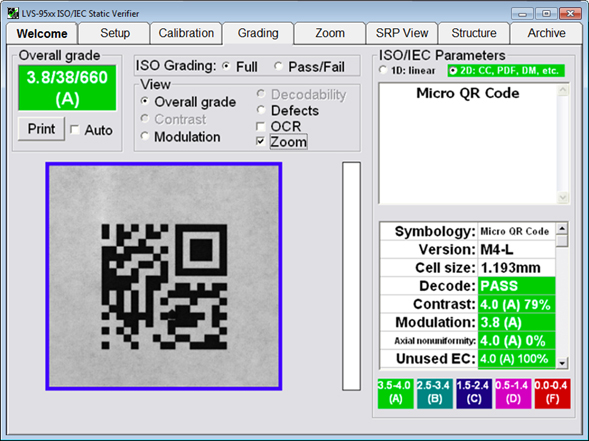This screenshot has height=441, width=589.
Task: Switch to the Welcome tab
Action: pos(42,34)
